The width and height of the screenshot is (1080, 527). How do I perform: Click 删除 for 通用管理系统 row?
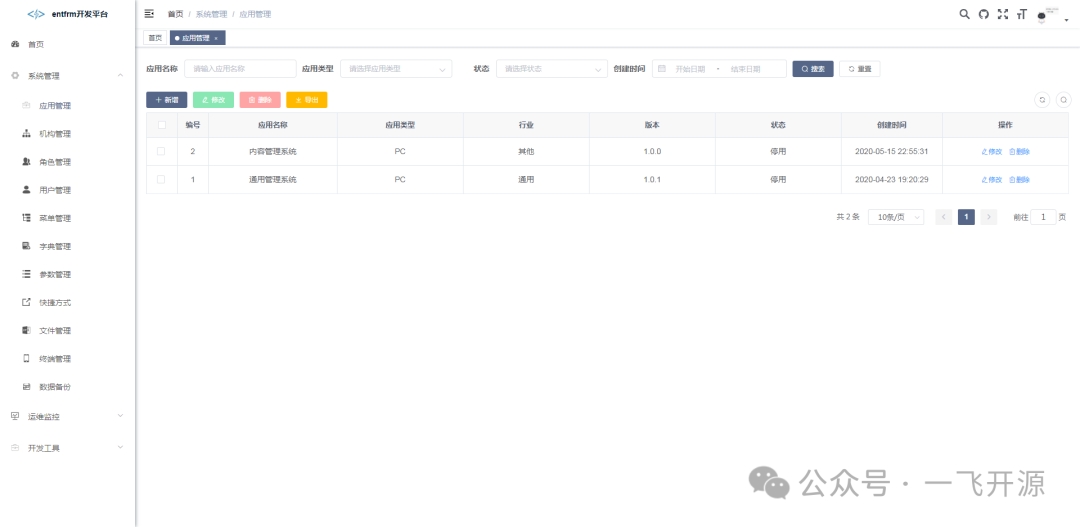coord(1019,179)
